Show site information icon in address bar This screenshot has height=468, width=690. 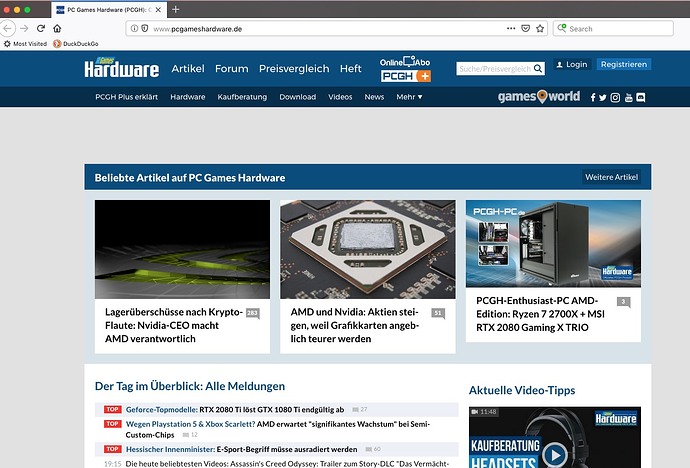[134, 29]
